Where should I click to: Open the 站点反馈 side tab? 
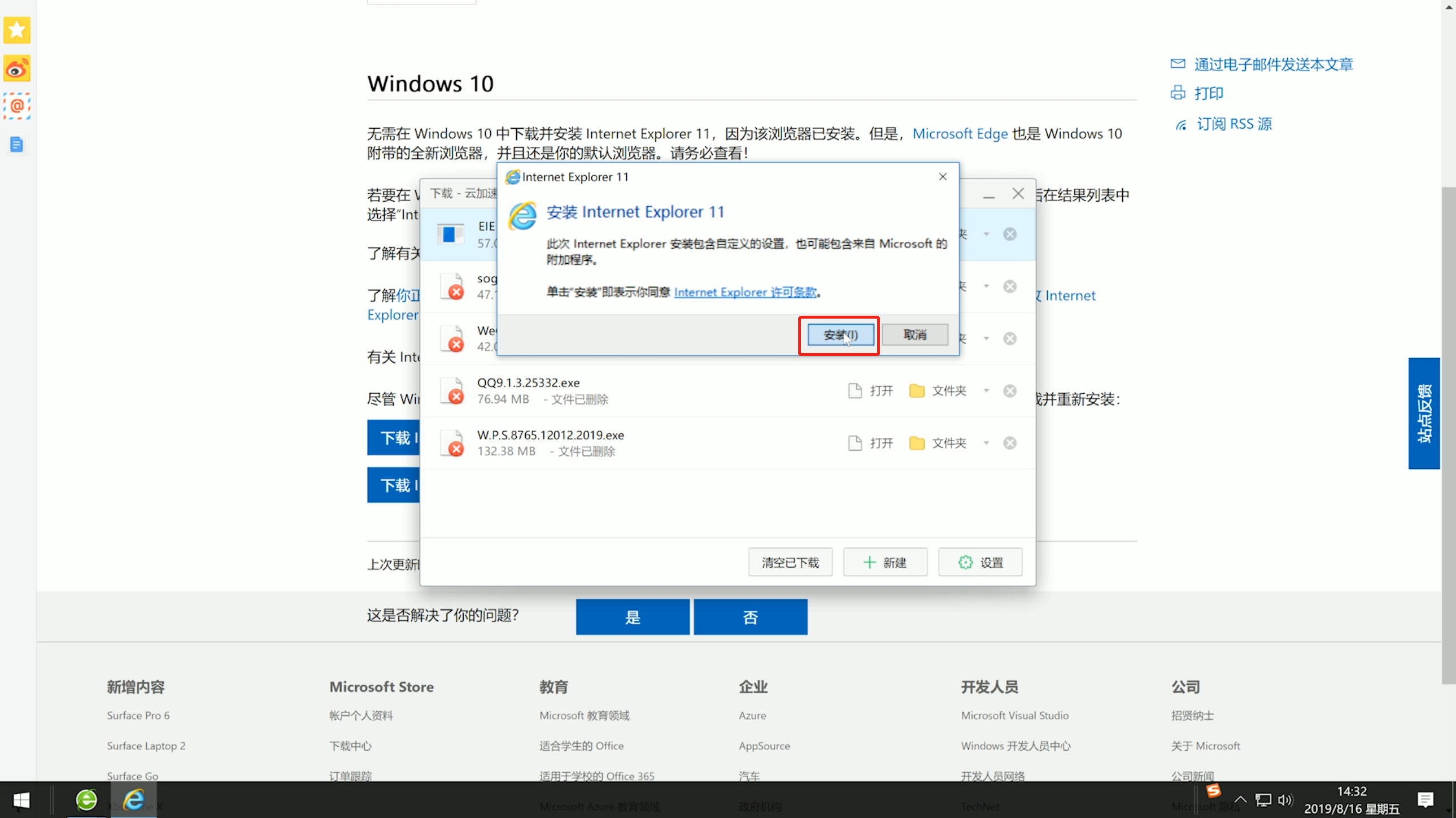(1424, 414)
